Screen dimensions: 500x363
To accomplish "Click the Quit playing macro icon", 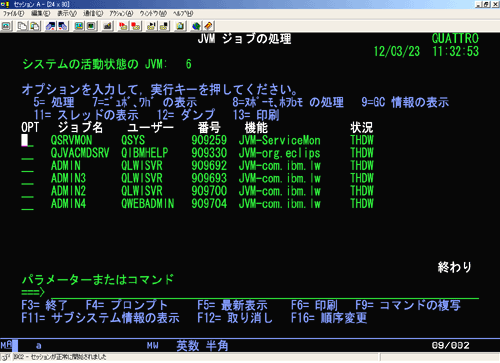I will [164, 26].
